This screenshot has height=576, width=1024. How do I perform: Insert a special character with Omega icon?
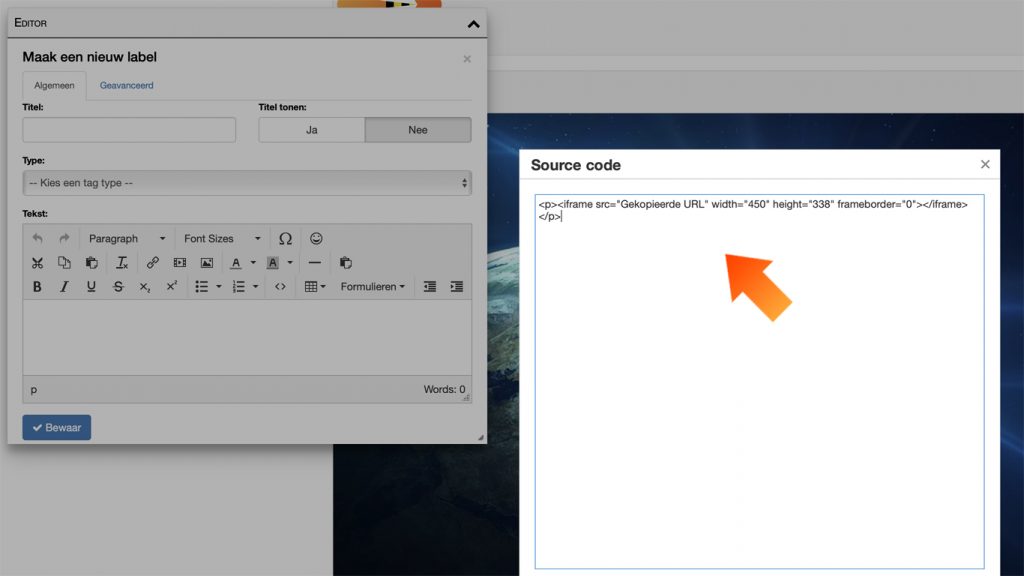coord(285,238)
